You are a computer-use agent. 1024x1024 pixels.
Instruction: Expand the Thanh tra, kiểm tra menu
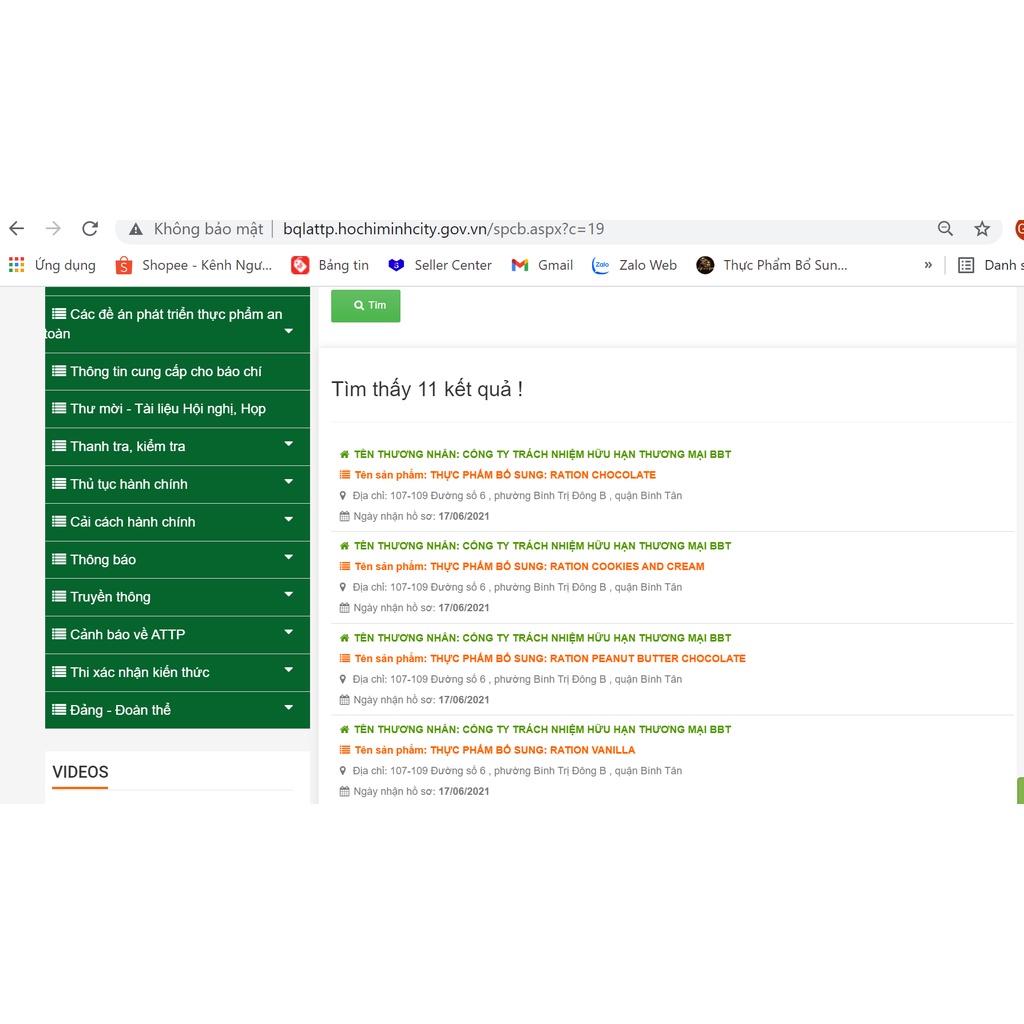click(288, 445)
